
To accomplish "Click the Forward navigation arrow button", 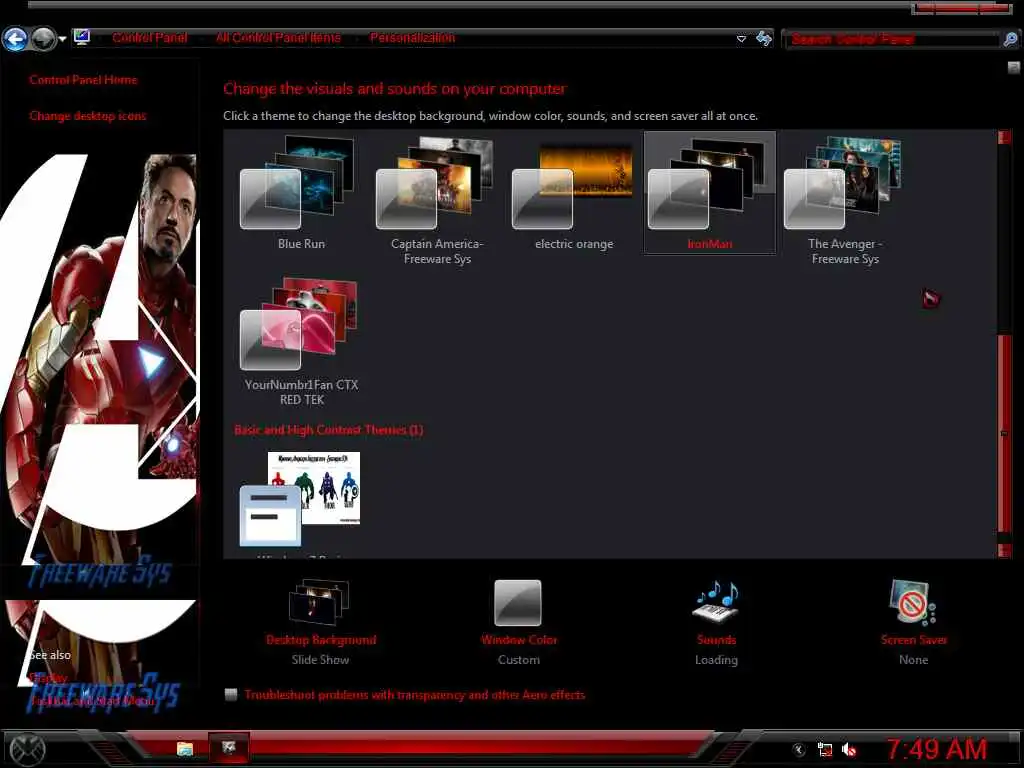I will tap(43, 39).
